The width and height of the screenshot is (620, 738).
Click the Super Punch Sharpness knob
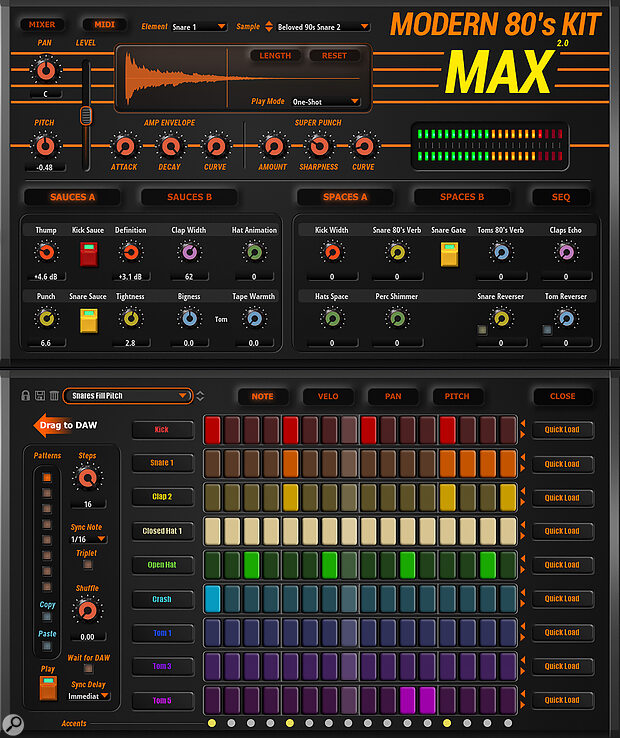point(319,147)
